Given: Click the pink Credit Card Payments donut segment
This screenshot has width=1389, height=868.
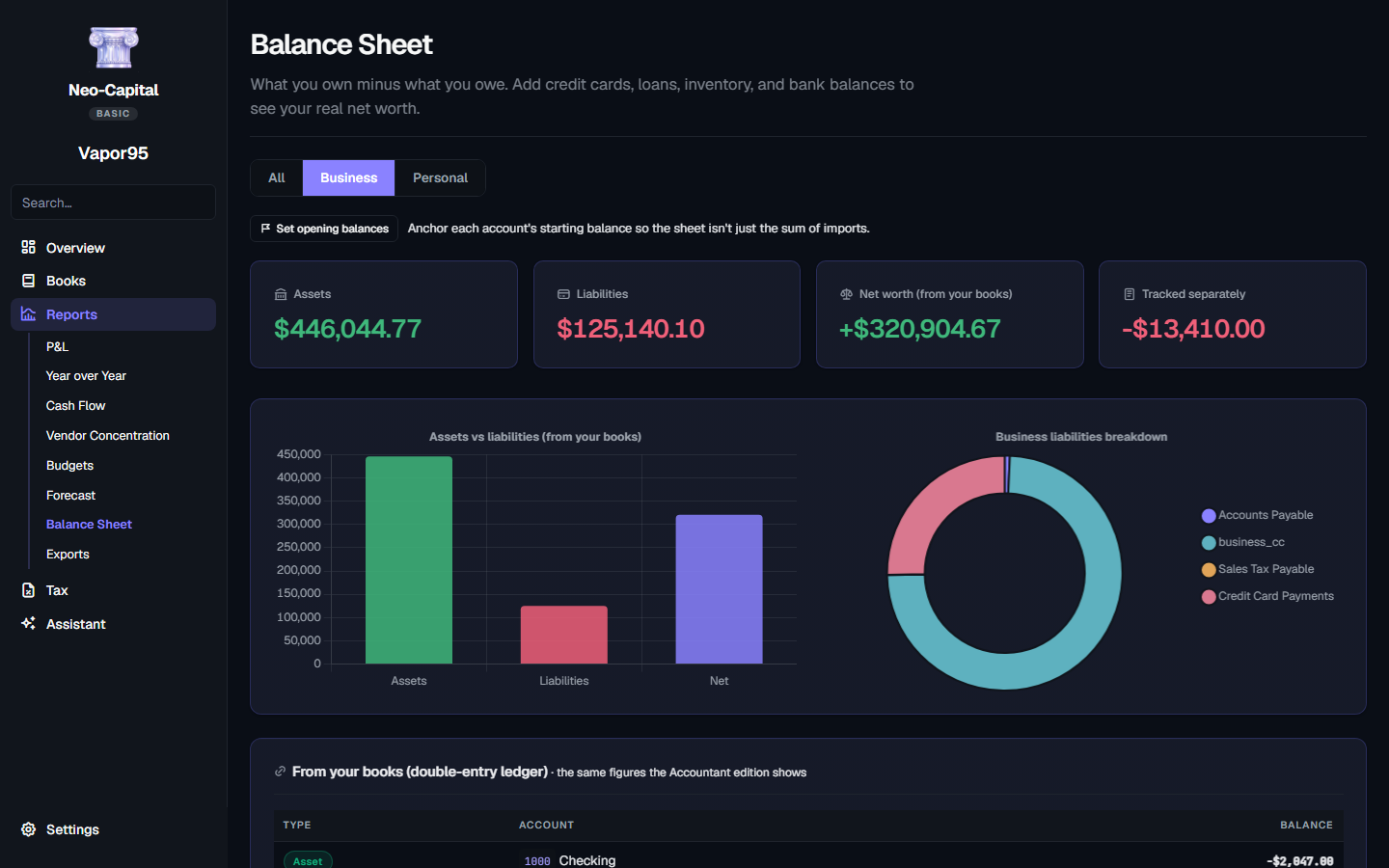Looking at the screenshot, I should (x=932, y=505).
